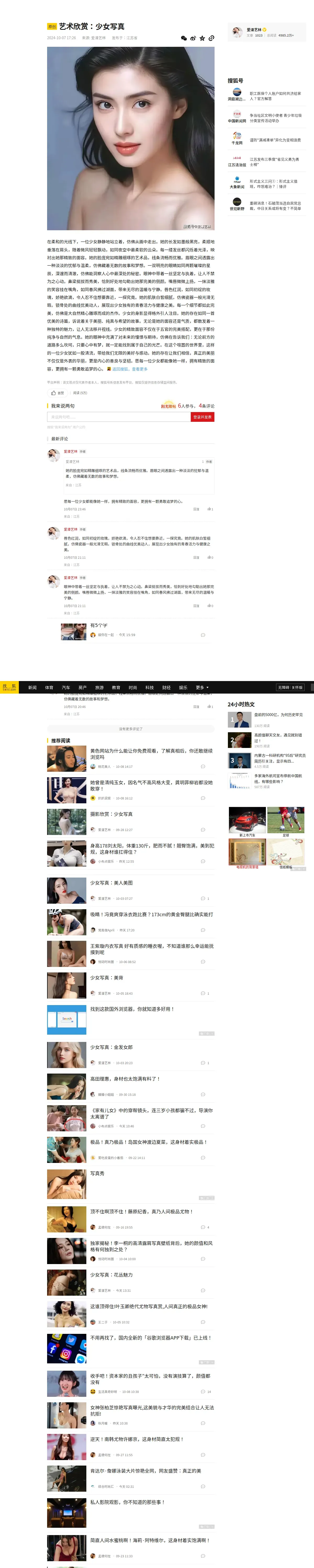Open the 娱乐 nav tab
Viewport: 314px width, 1568px height.
(x=183, y=687)
